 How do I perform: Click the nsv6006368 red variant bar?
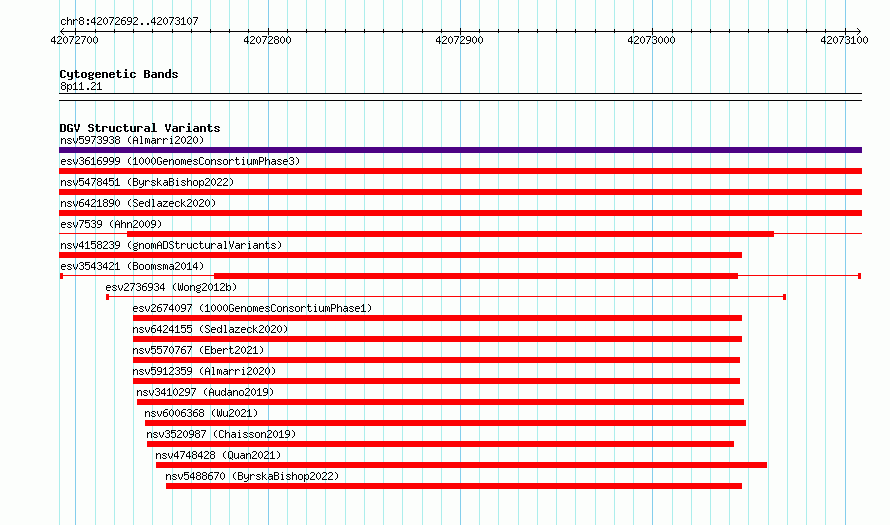(x=445, y=423)
